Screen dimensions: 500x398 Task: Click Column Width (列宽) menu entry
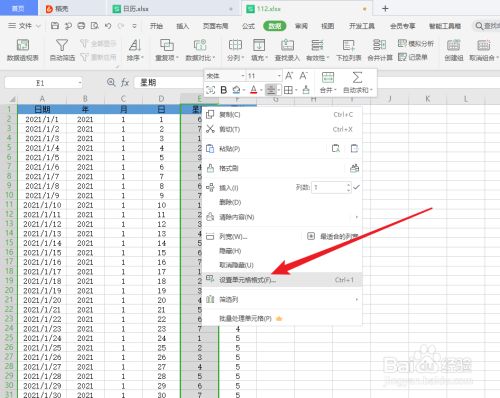pyautogui.click(x=233, y=237)
